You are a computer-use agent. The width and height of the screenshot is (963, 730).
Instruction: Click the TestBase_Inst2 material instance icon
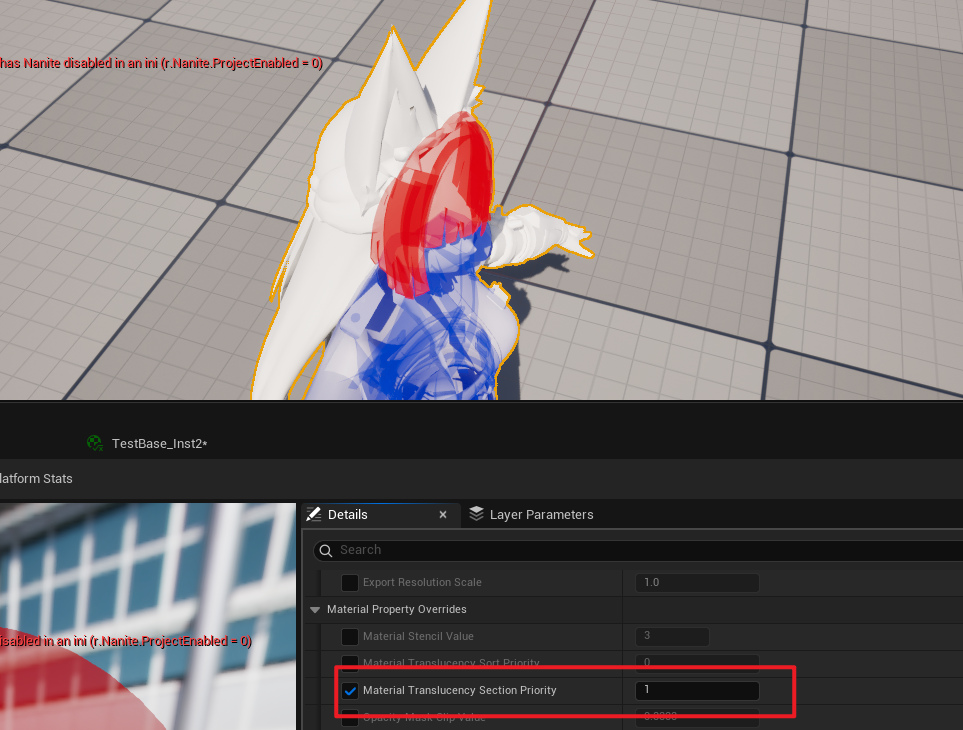(x=95, y=443)
